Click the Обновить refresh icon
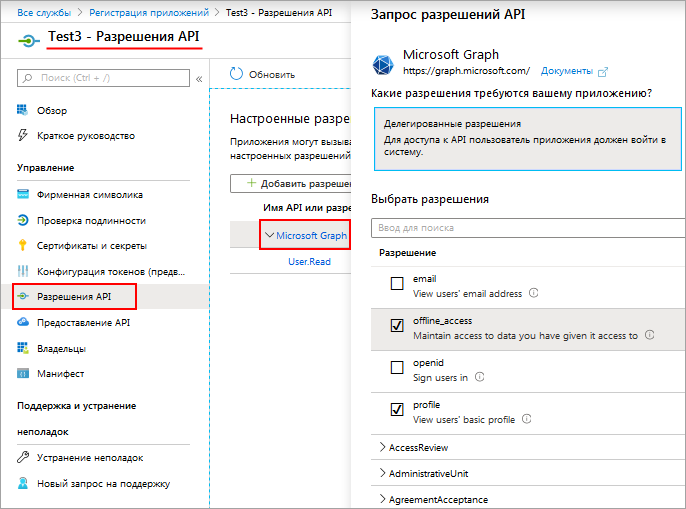The image size is (686, 509). pyautogui.click(x=237, y=74)
